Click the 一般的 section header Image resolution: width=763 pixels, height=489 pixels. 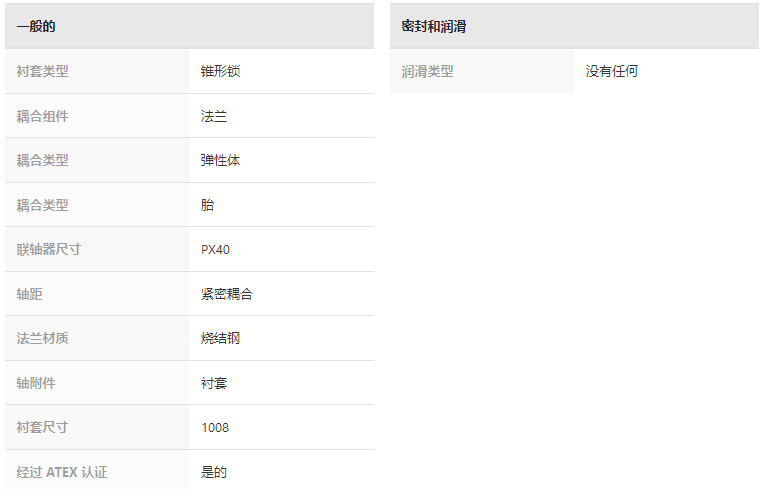coord(189,26)
